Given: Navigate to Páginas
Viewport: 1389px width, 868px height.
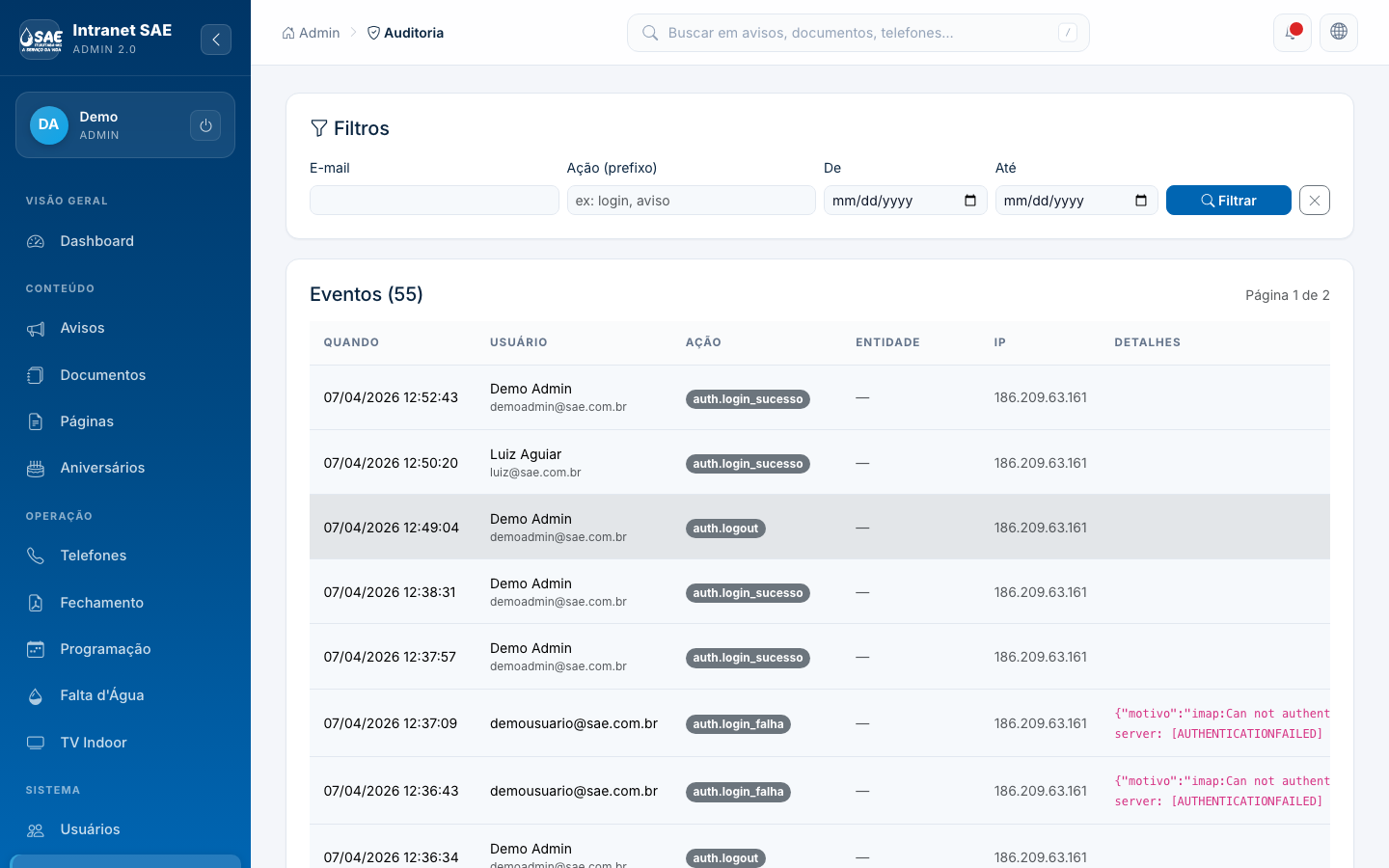Looking at the screenshot, I should (x=125, y=421).
